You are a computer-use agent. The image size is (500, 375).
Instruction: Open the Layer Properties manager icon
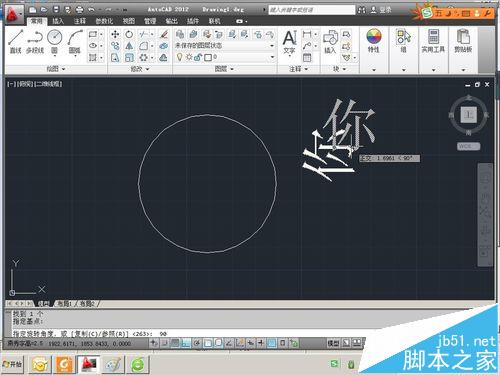(x=180, y=34)
